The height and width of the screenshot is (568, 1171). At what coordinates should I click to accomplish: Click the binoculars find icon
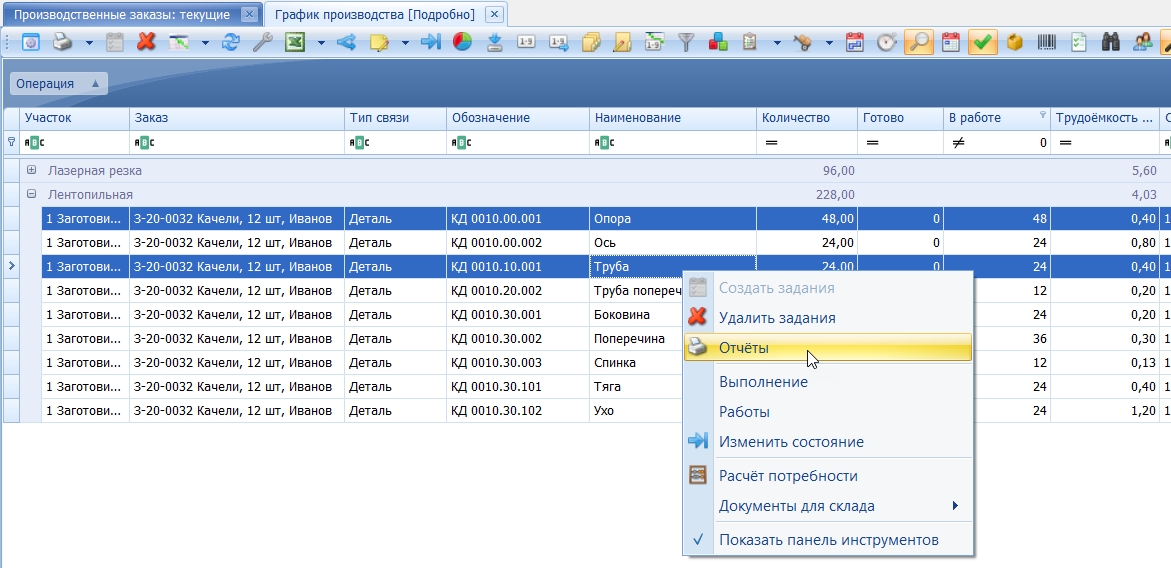tap(1111, 43)
